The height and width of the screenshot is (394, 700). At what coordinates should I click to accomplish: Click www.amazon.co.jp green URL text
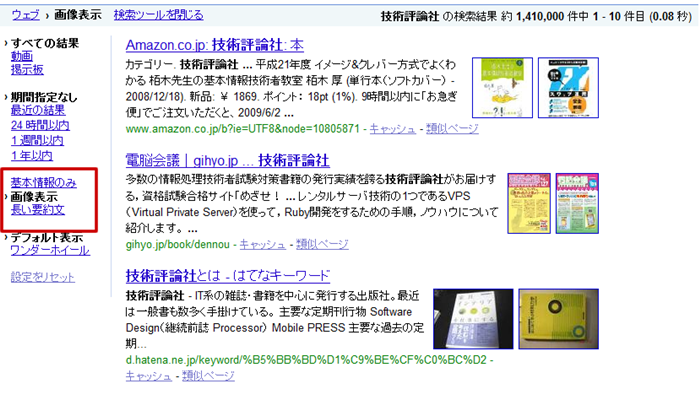[x=242, y=129]
